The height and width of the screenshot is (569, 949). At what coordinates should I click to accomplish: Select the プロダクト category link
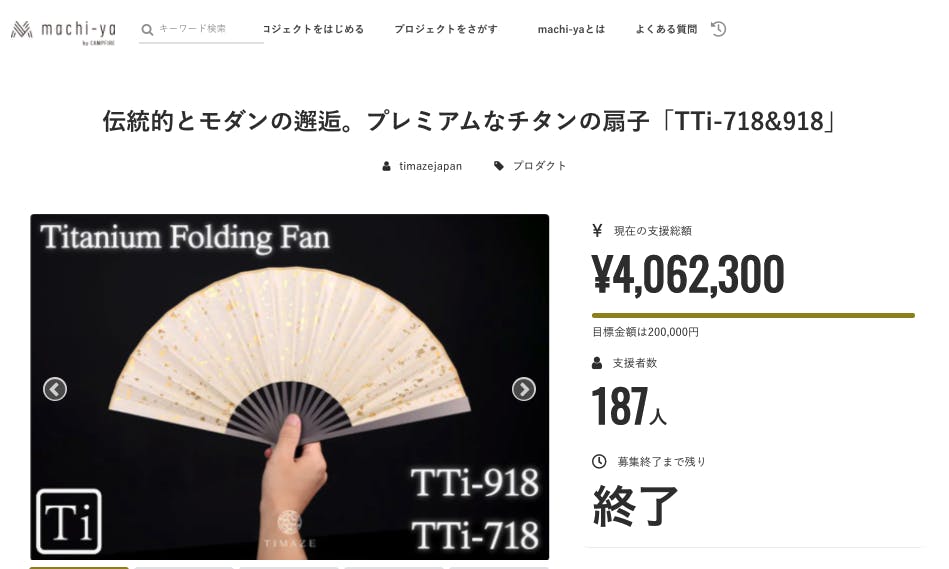[539, 166]
